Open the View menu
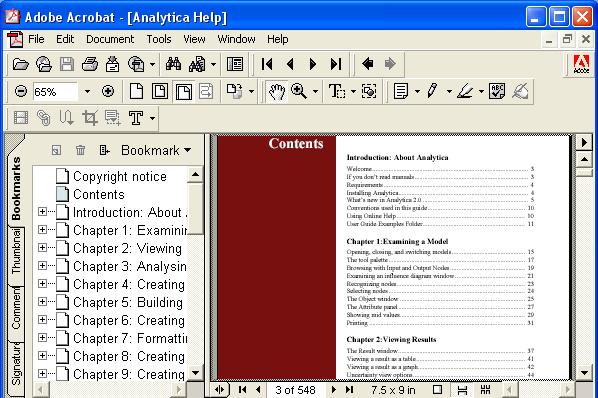 coord(194,39)
